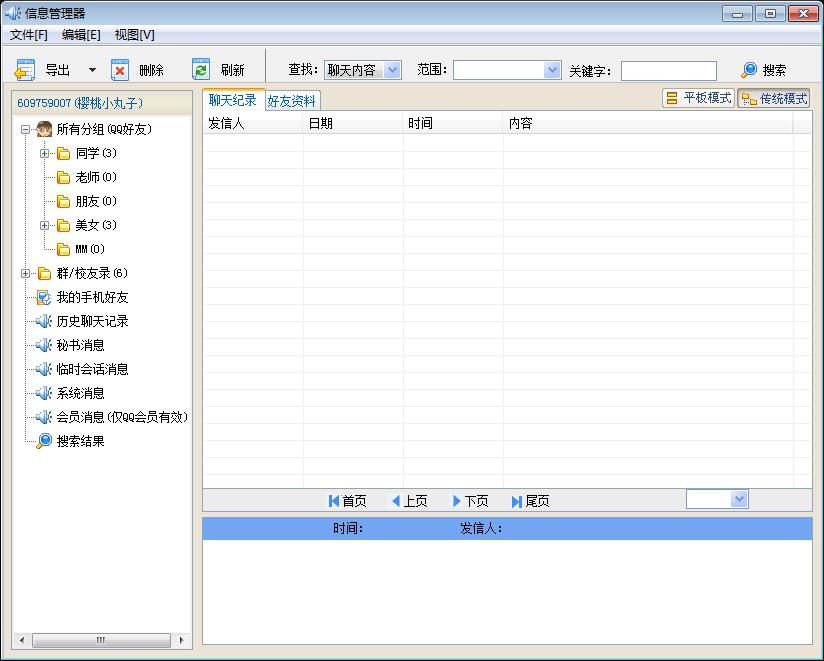Click the tree scrollbar left arrow
The width and height of the screenshot is (824, 661).
[x=22, y=640]
